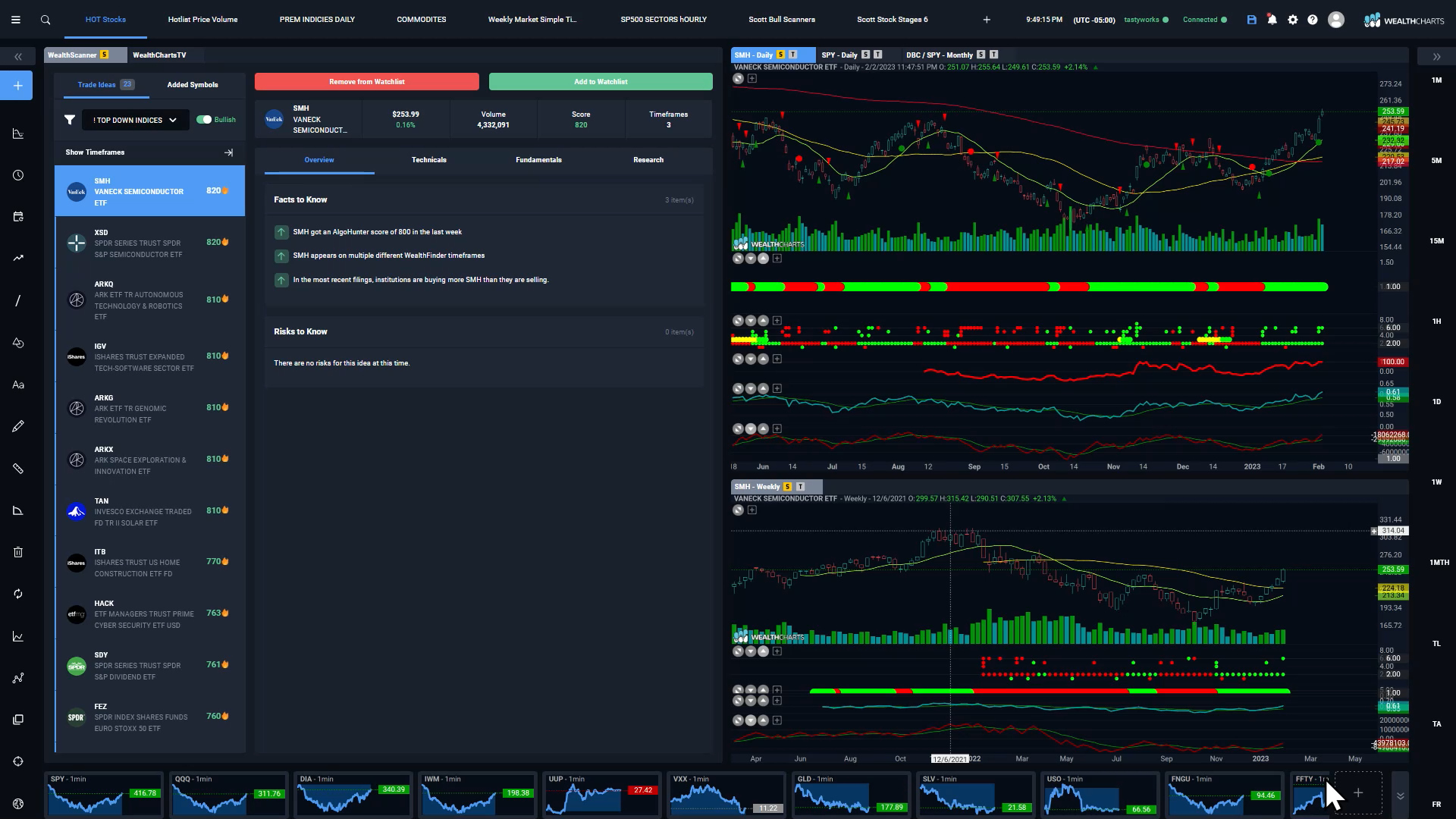Viewport: 1456px width, 819px height.
Task: Expand the right panel with double chevron
Action: point(1436,57)
